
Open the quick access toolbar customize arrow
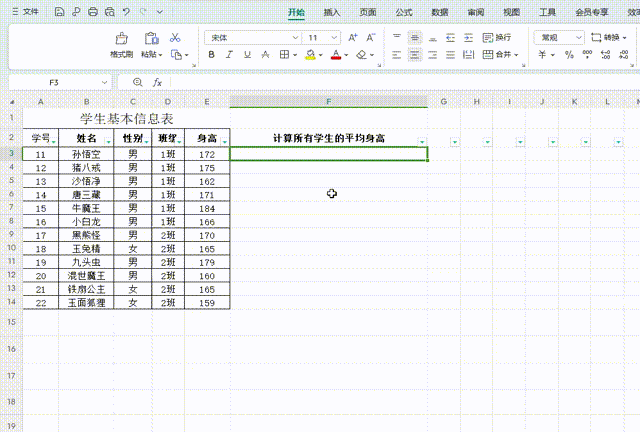click(160, 12)
